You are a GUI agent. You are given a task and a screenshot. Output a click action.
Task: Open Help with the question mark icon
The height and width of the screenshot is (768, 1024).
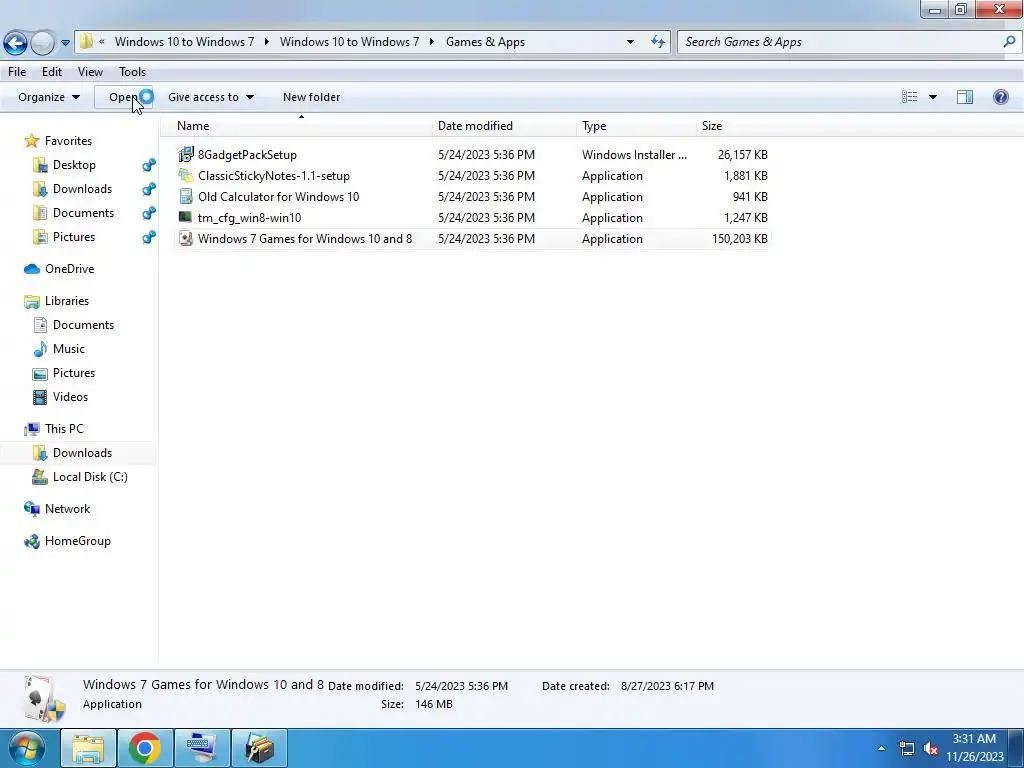pyautogui.click(x=1000, y=97)
